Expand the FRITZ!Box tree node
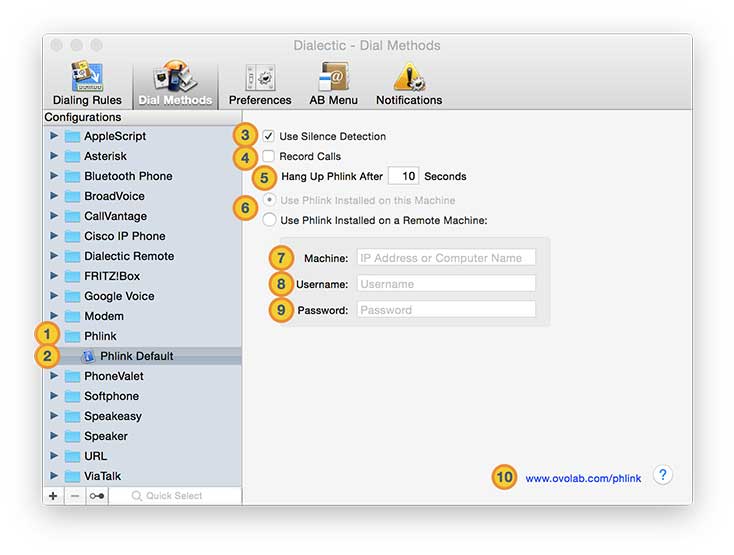Screen dimensions: 734x555 pyautogui.click(x=54, y=276)
